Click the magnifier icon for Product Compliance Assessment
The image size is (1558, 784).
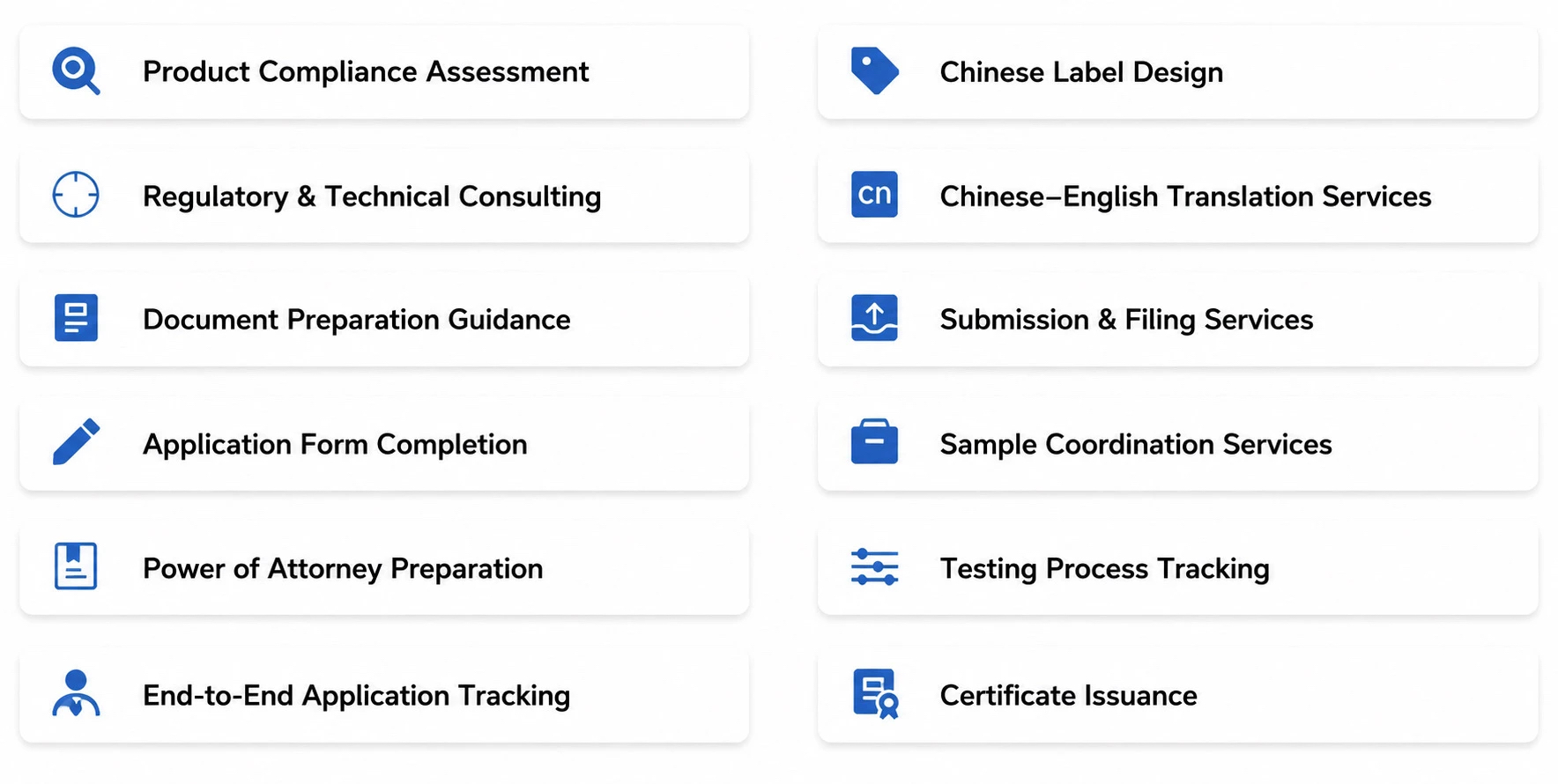point(76,71)
